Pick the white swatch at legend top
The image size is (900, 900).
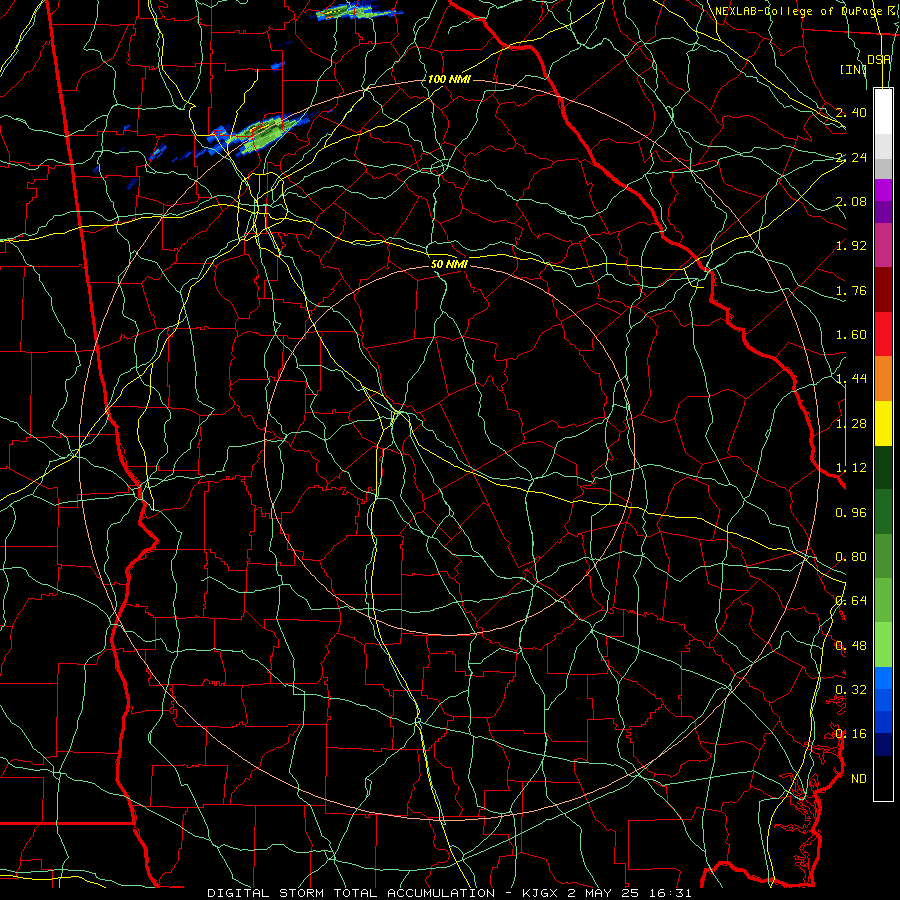[883, 112]
